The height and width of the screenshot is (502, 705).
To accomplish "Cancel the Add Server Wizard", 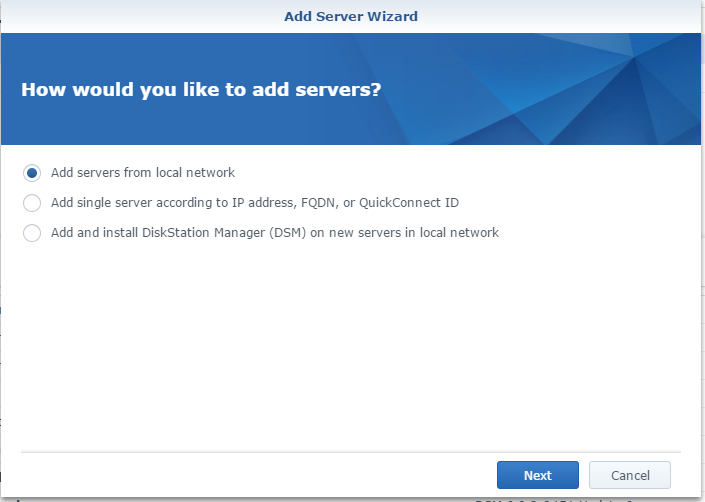I will [629, 476].
